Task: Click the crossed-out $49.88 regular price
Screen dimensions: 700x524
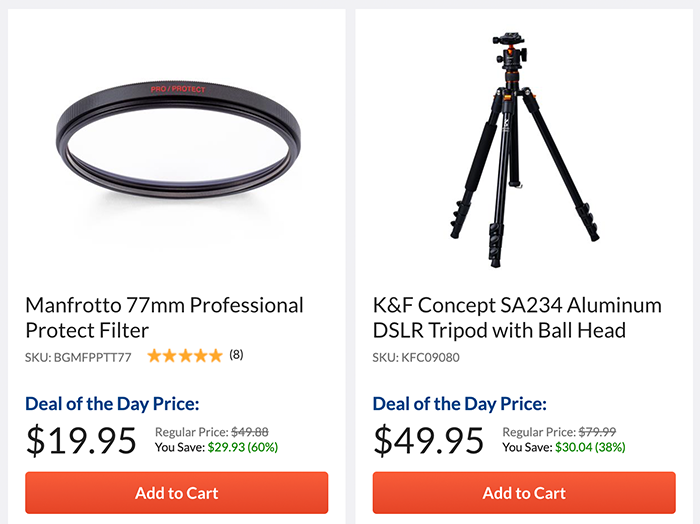Action: (x=252, y=432)
